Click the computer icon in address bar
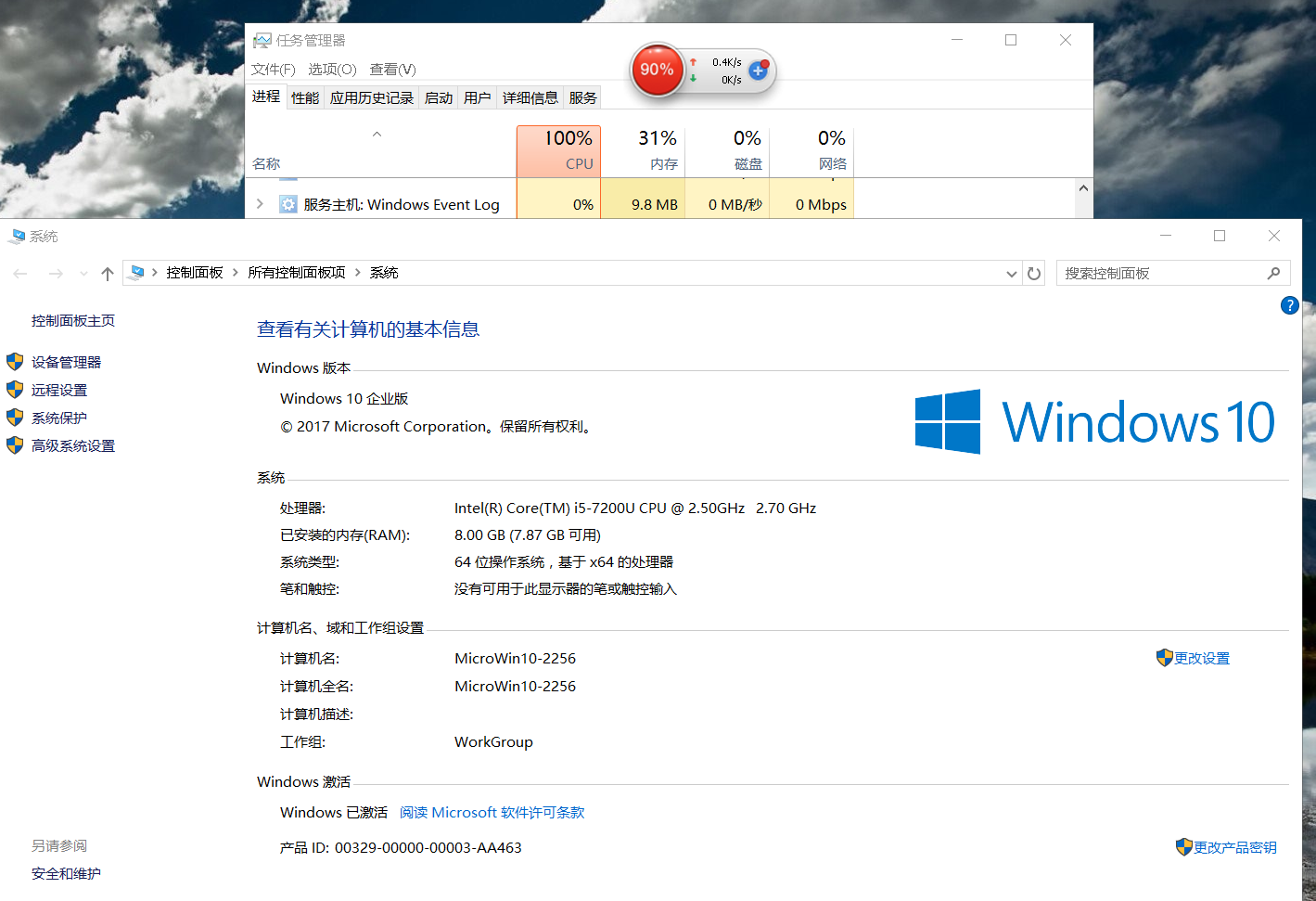The width and height of the screenshot is (1316, 901). pyautogui.click(x=137, y=273)
